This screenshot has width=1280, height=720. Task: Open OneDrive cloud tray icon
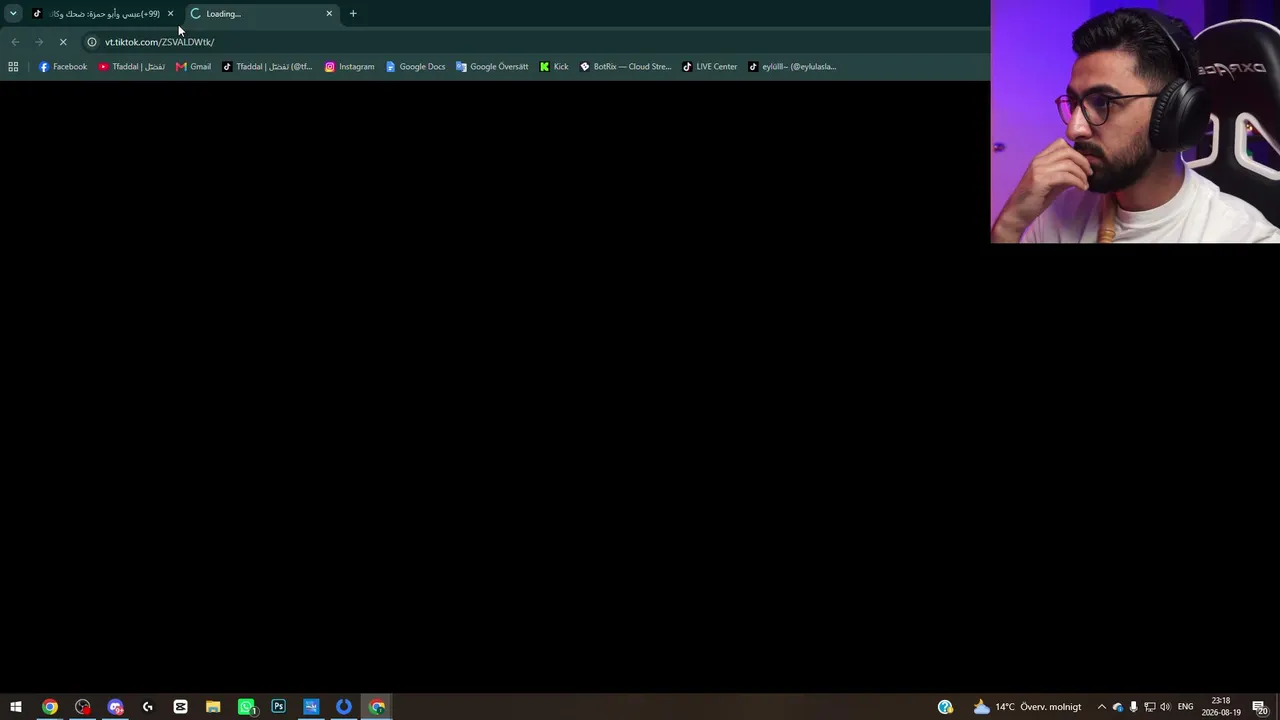1118,707
